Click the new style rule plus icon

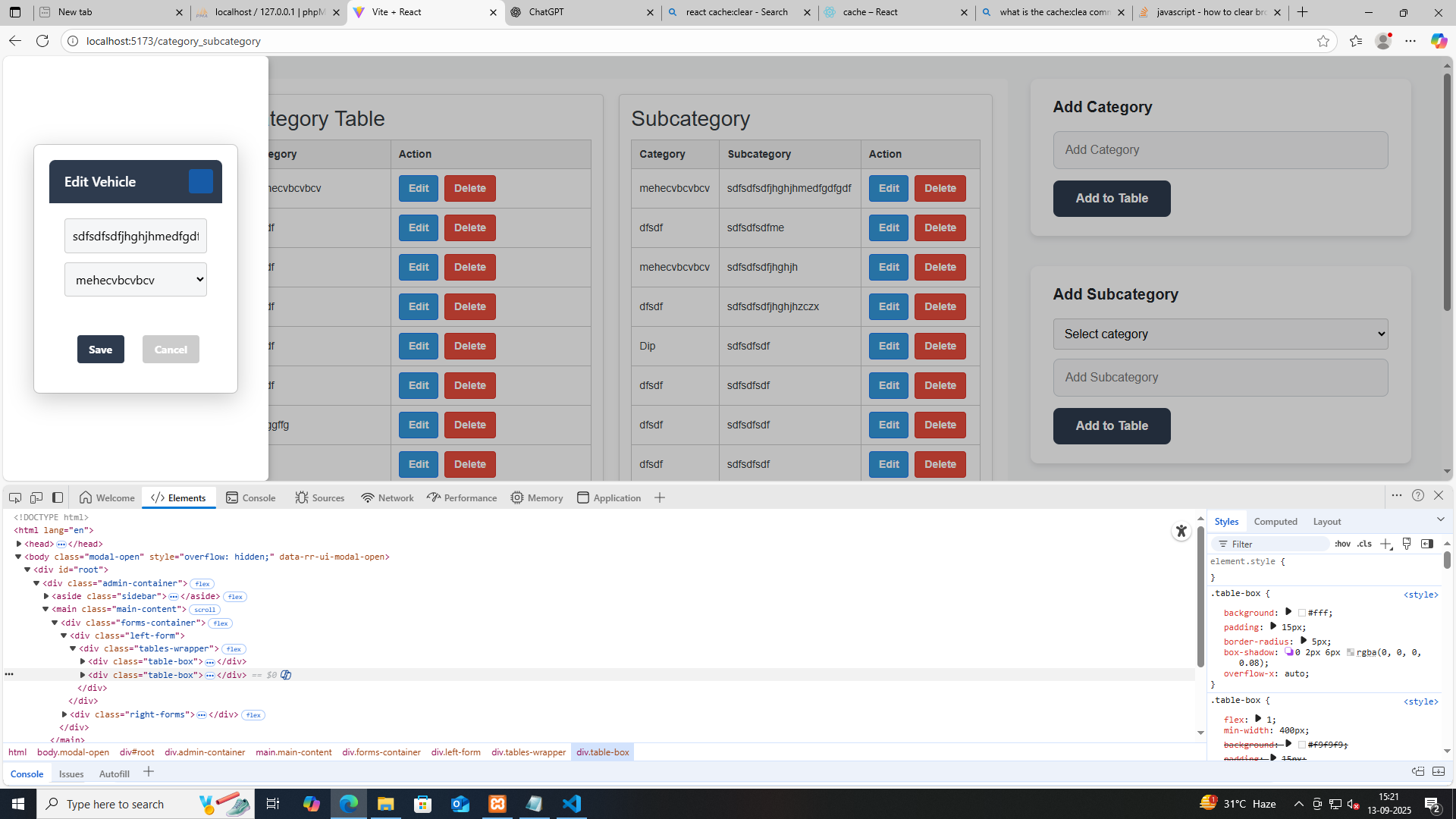[x=1385, y=544]
